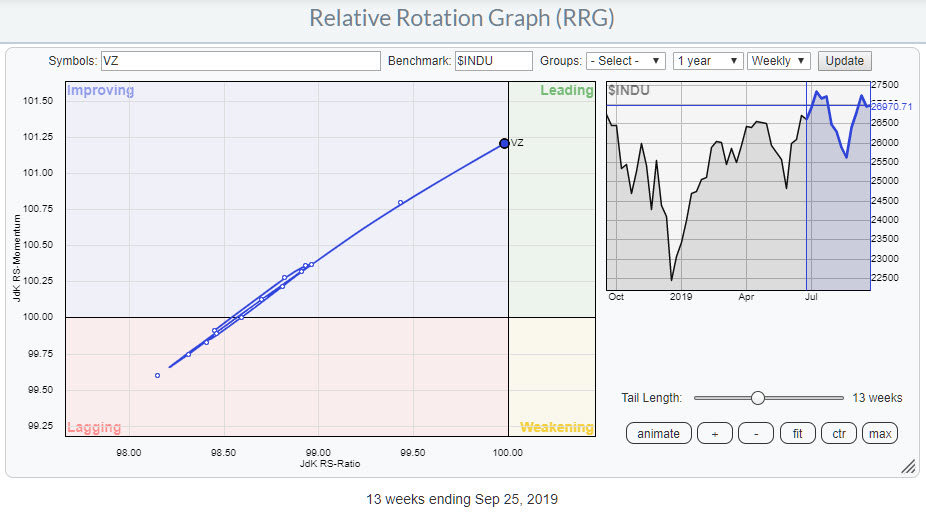
Task: Start the tail animation with animate
Action: click(658, 433)
